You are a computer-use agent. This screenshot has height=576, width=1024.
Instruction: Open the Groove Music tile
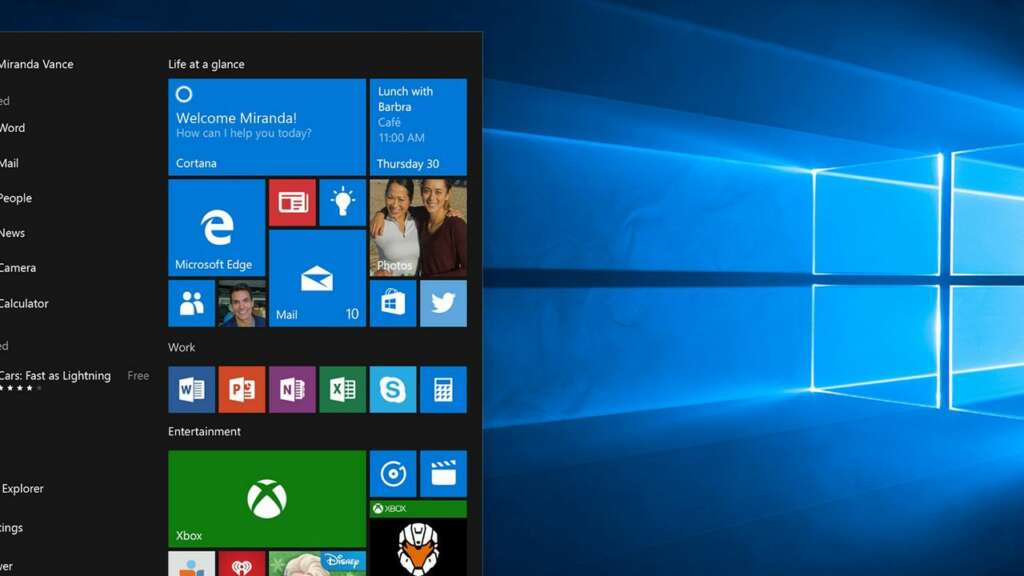coord(392,473)
